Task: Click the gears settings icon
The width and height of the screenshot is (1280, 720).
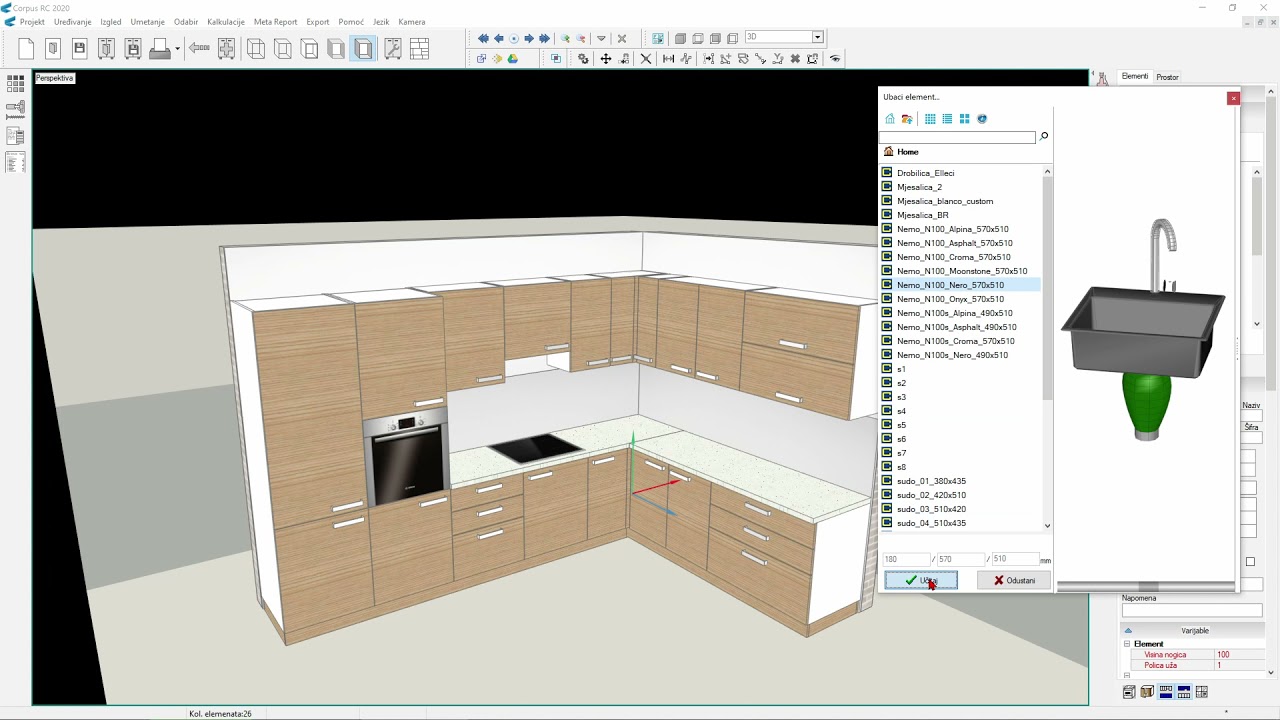Action: pyautogui.click(x=583, y=59)
